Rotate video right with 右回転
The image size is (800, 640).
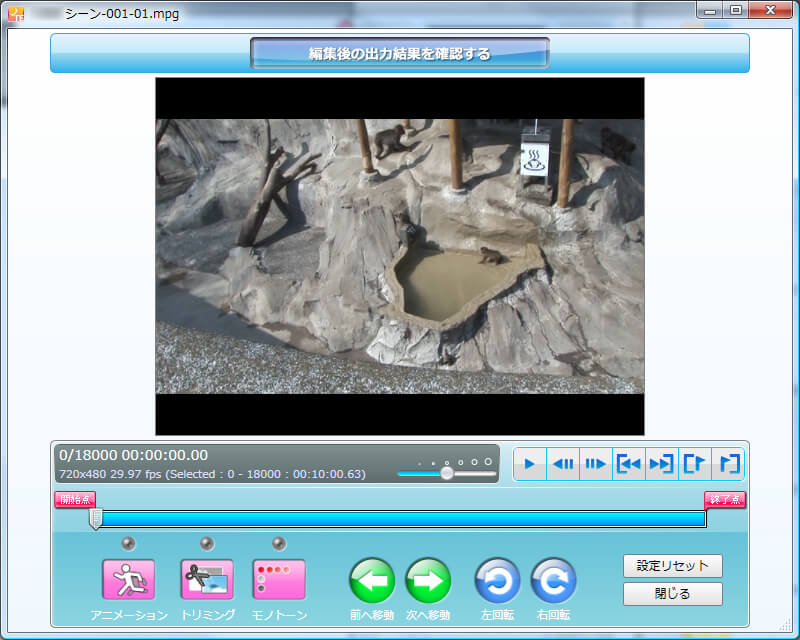point(553,580)
